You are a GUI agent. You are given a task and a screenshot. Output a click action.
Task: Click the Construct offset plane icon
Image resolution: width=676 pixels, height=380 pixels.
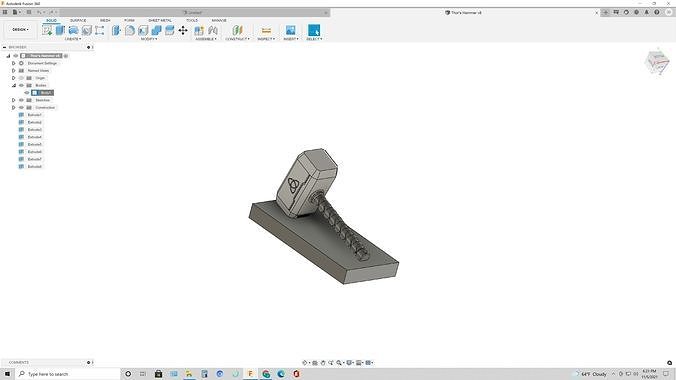pyautogui.click(x=238, y=30)
